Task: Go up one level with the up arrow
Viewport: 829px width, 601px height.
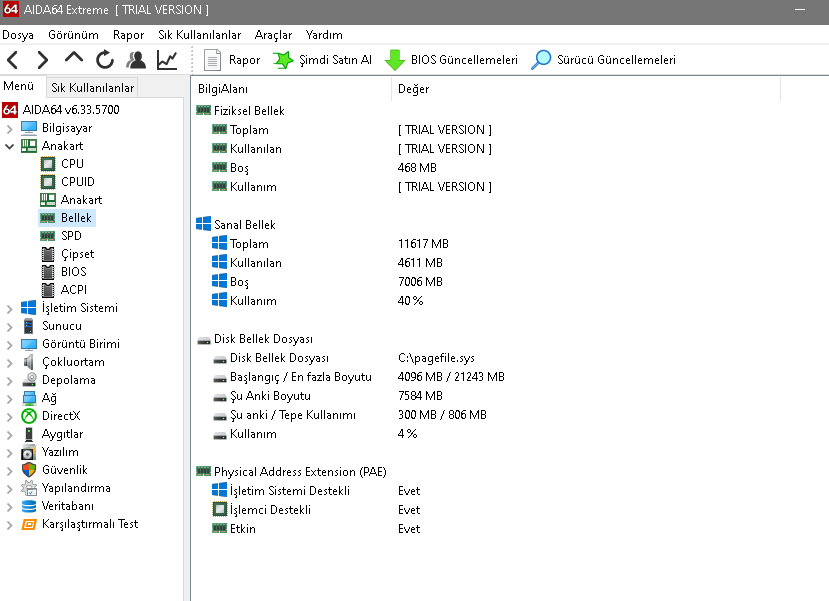Action: 73,58
